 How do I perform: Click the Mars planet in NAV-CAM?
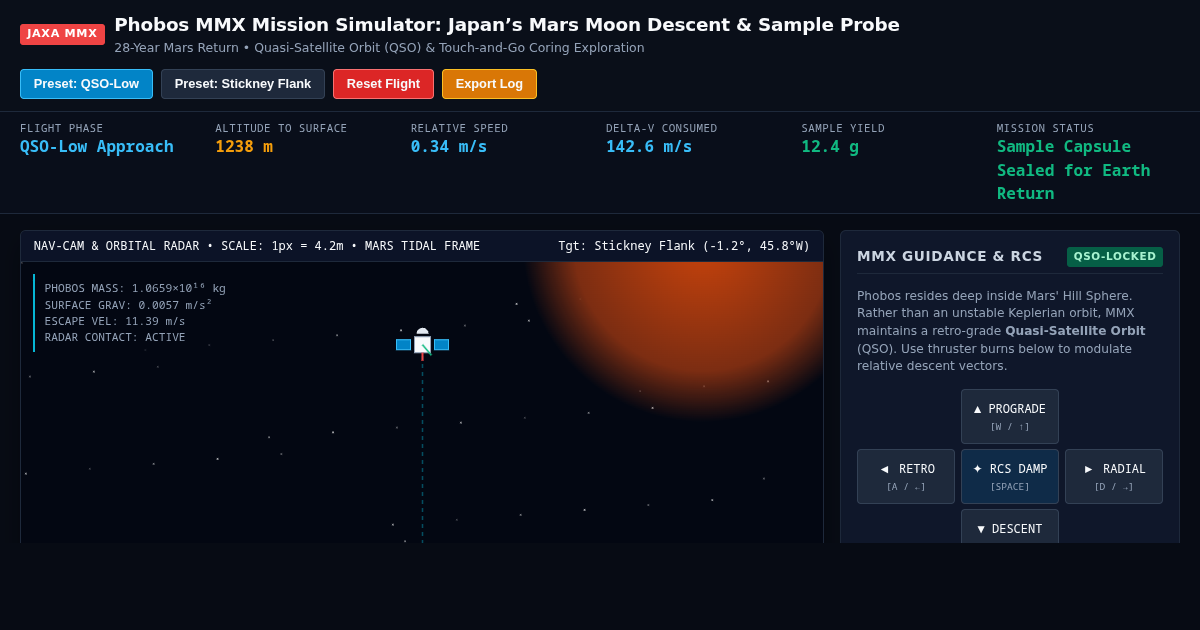(x=700, y=330)
